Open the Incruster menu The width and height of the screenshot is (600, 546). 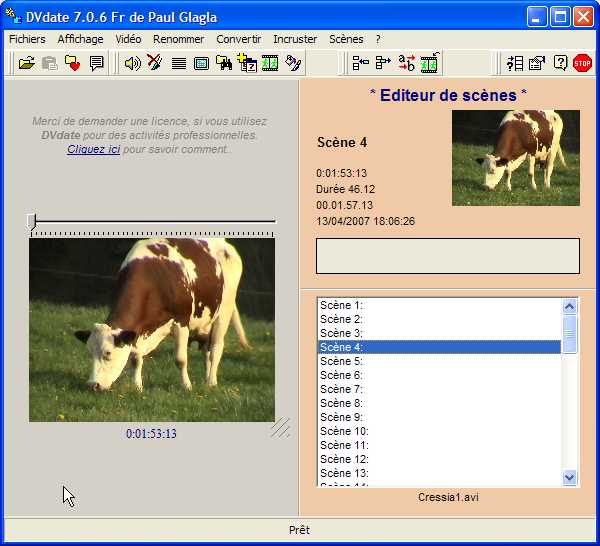pos(295,39)
